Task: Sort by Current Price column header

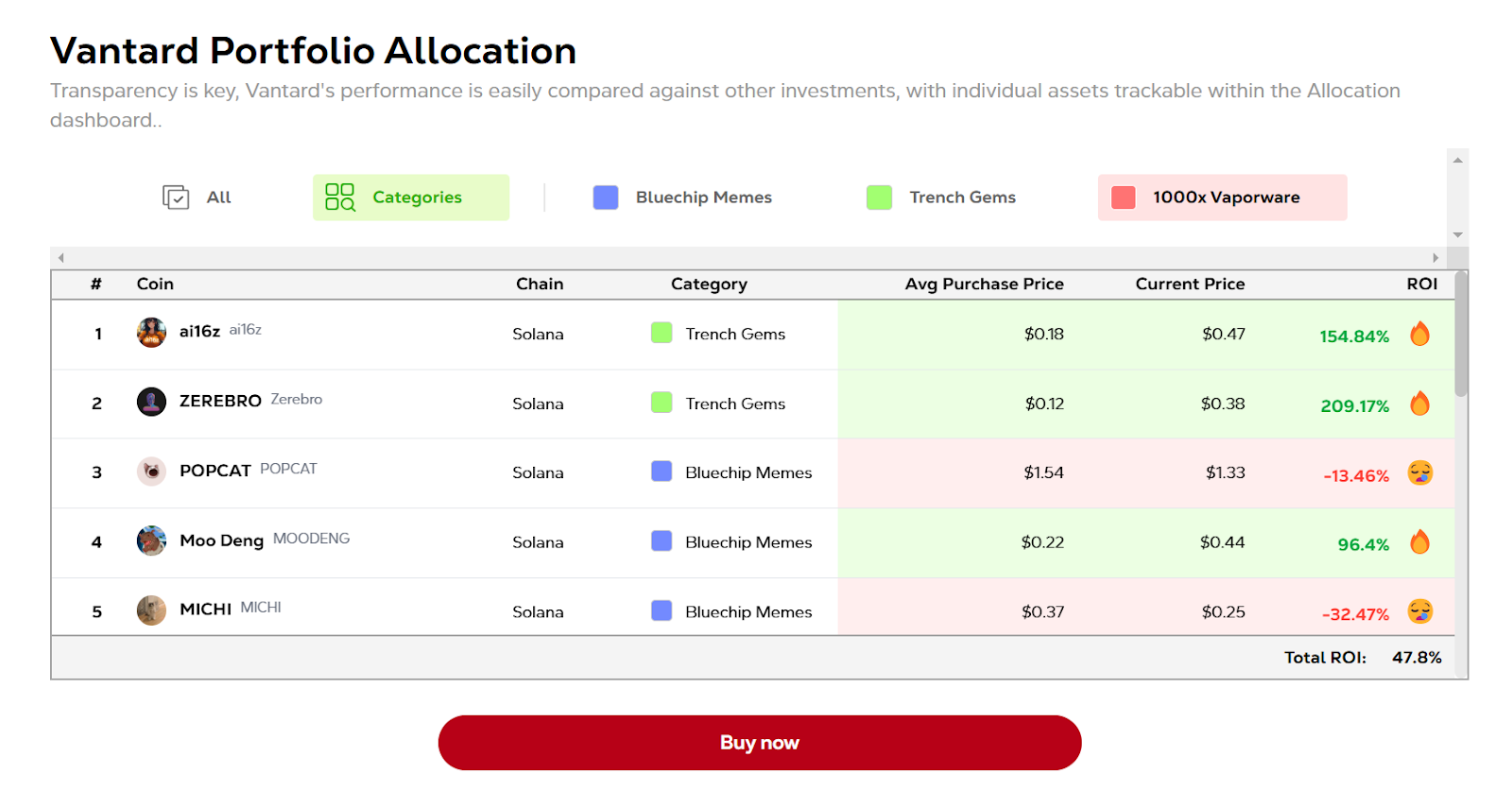Action: (x=1190, y=284)
